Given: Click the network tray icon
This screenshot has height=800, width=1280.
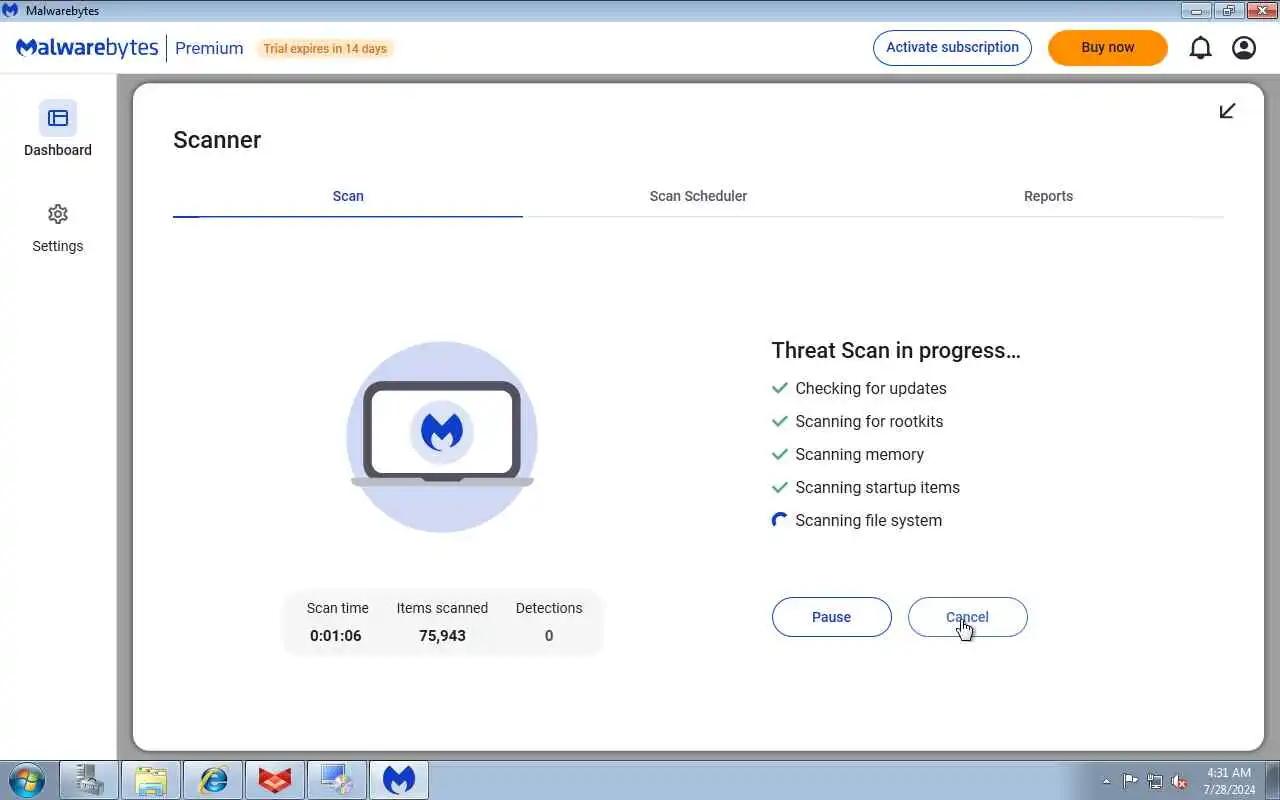Looking at the screenshot, I should pos(1155,781).
